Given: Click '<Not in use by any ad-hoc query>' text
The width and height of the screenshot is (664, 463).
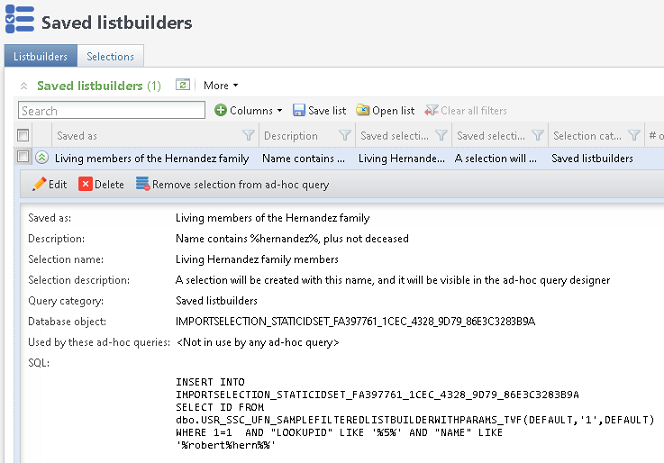Looking at the screenshot, I should pos(258,342).
